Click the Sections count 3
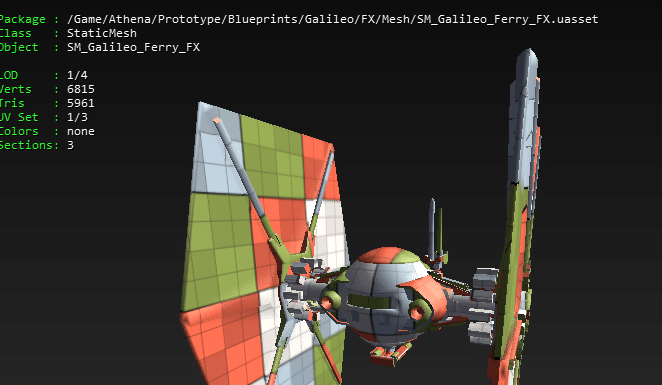The width and height of the screenshot is (662, 385). [x=70, y=145]
